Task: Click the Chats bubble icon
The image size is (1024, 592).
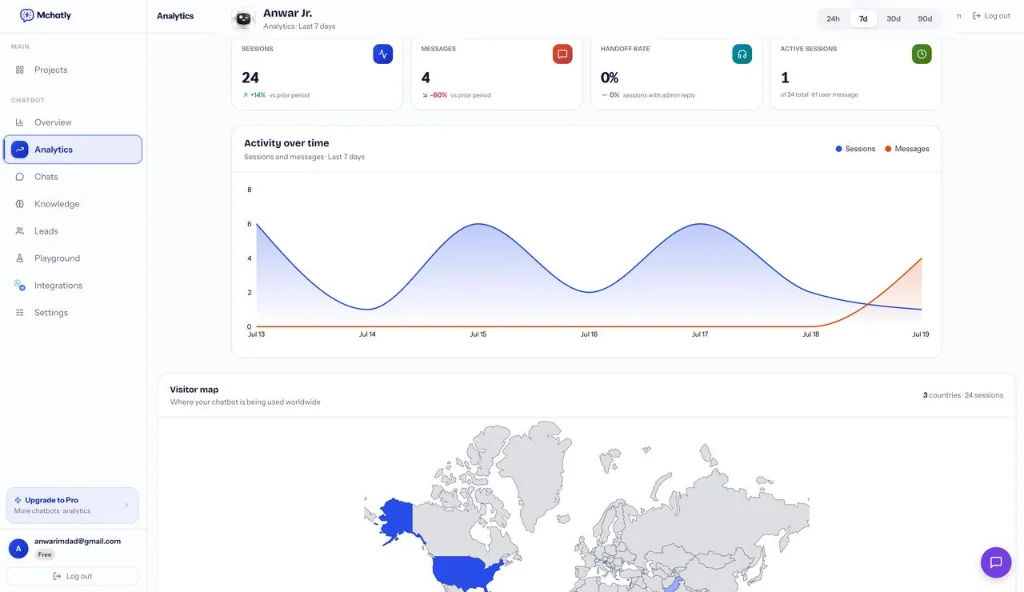Action: 20,176
